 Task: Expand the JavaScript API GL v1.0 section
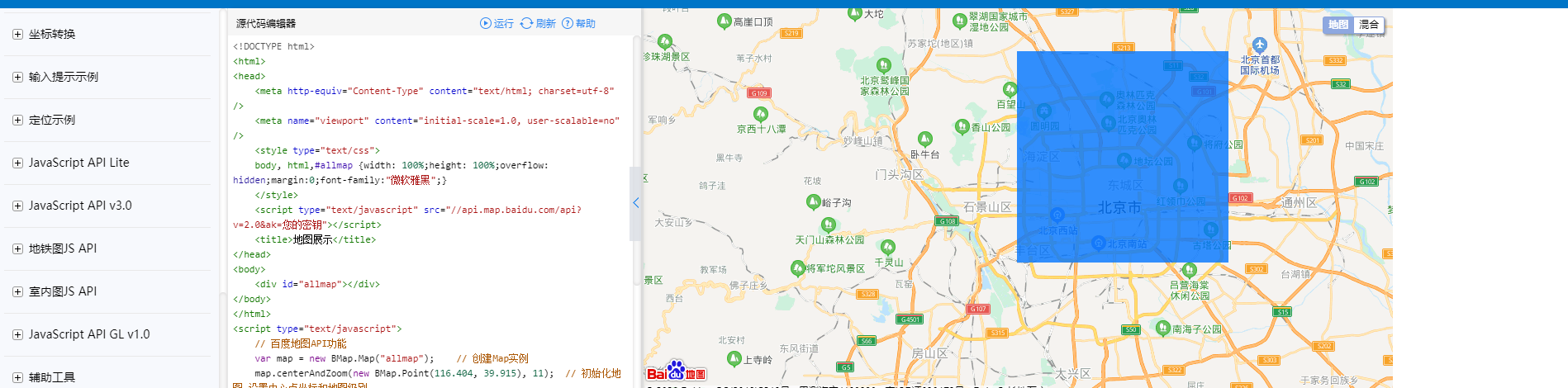(17, 334)
